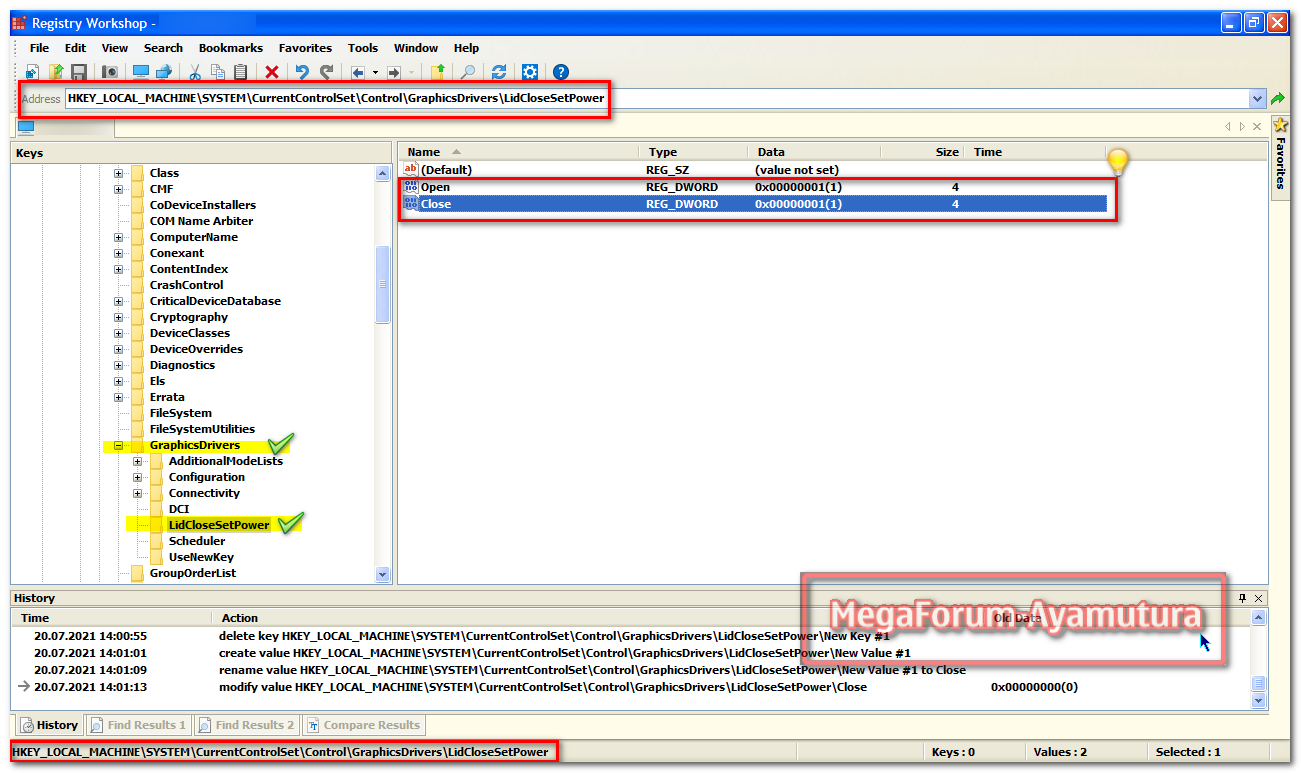1301x773 pixels.
Task: Switch to the Find Results 2 tab
Action: (x=246, y=725)
